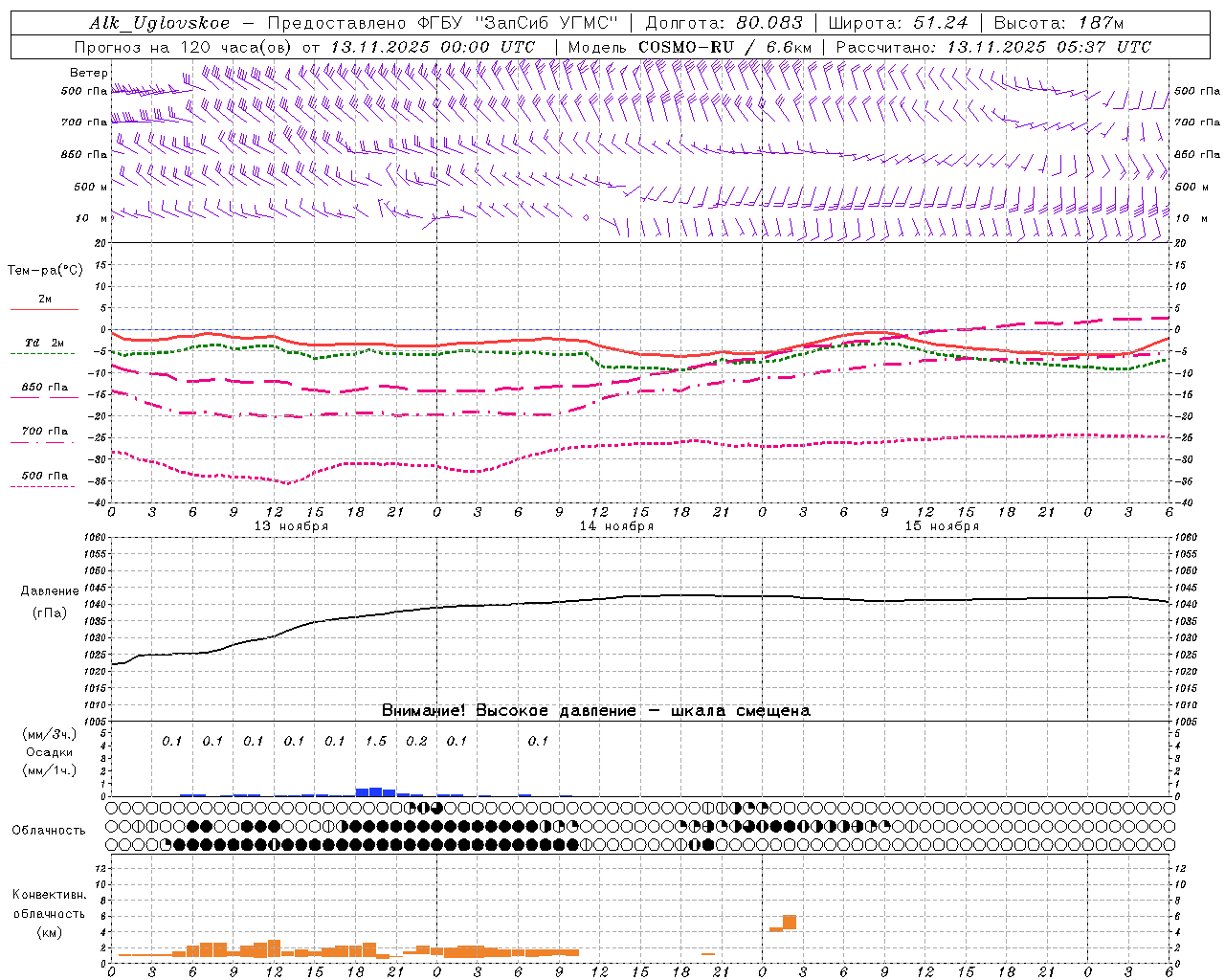1225x980 pixels.
Task: Click the Td 2м dew point legend entry
Action: 44,343
